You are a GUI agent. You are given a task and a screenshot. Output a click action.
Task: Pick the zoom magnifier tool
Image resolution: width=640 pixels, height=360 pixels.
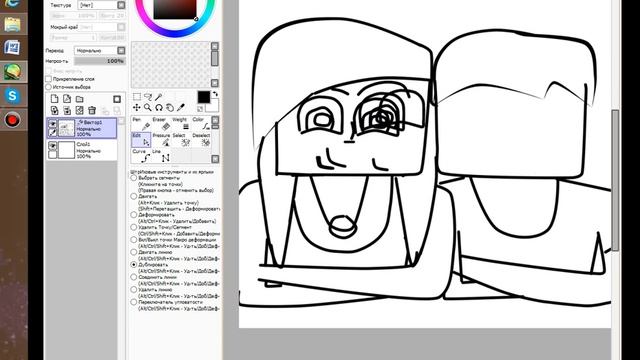point(148,107)
